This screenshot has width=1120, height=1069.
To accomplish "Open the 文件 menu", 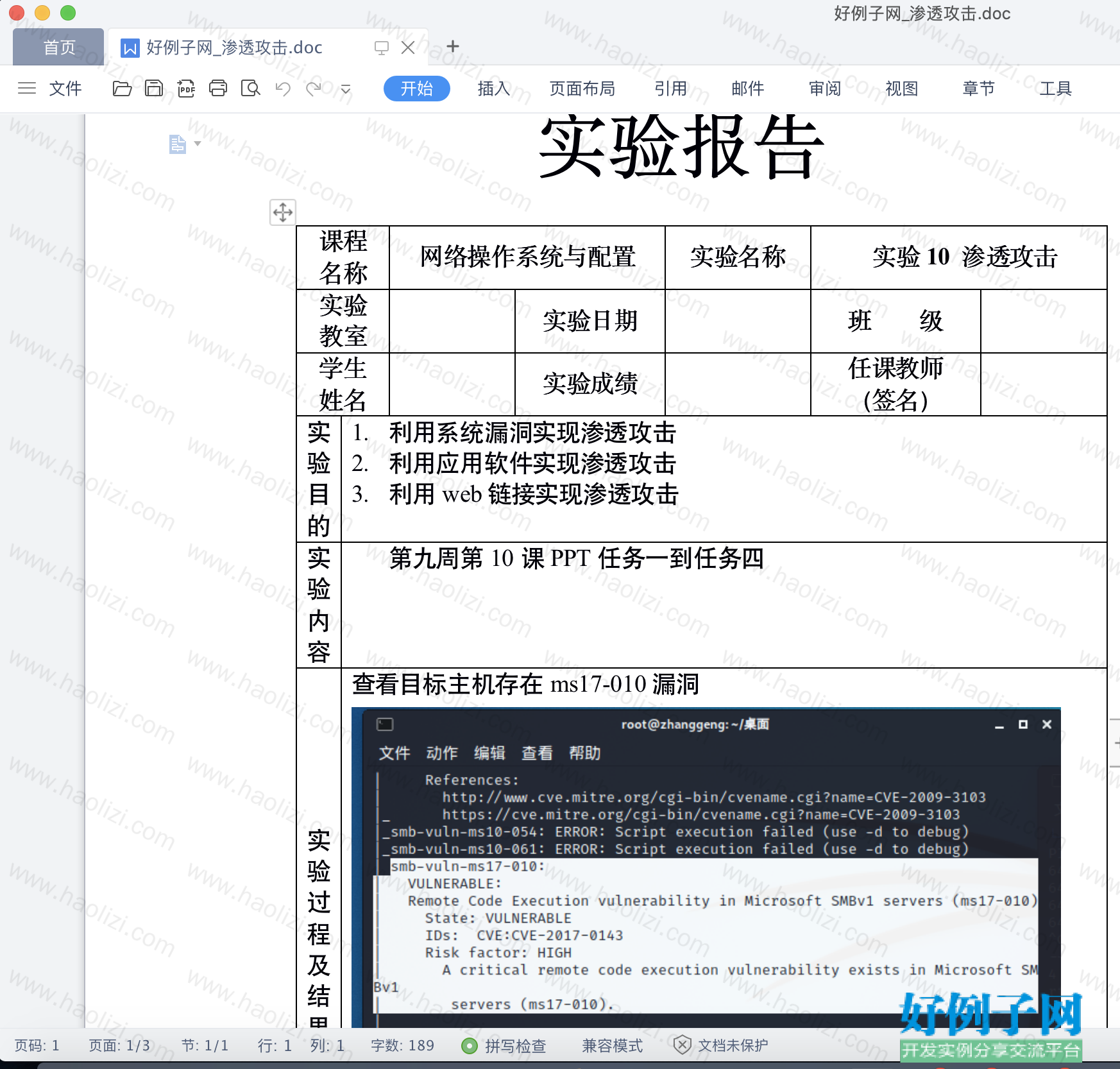I will click(x=65, y=89).
